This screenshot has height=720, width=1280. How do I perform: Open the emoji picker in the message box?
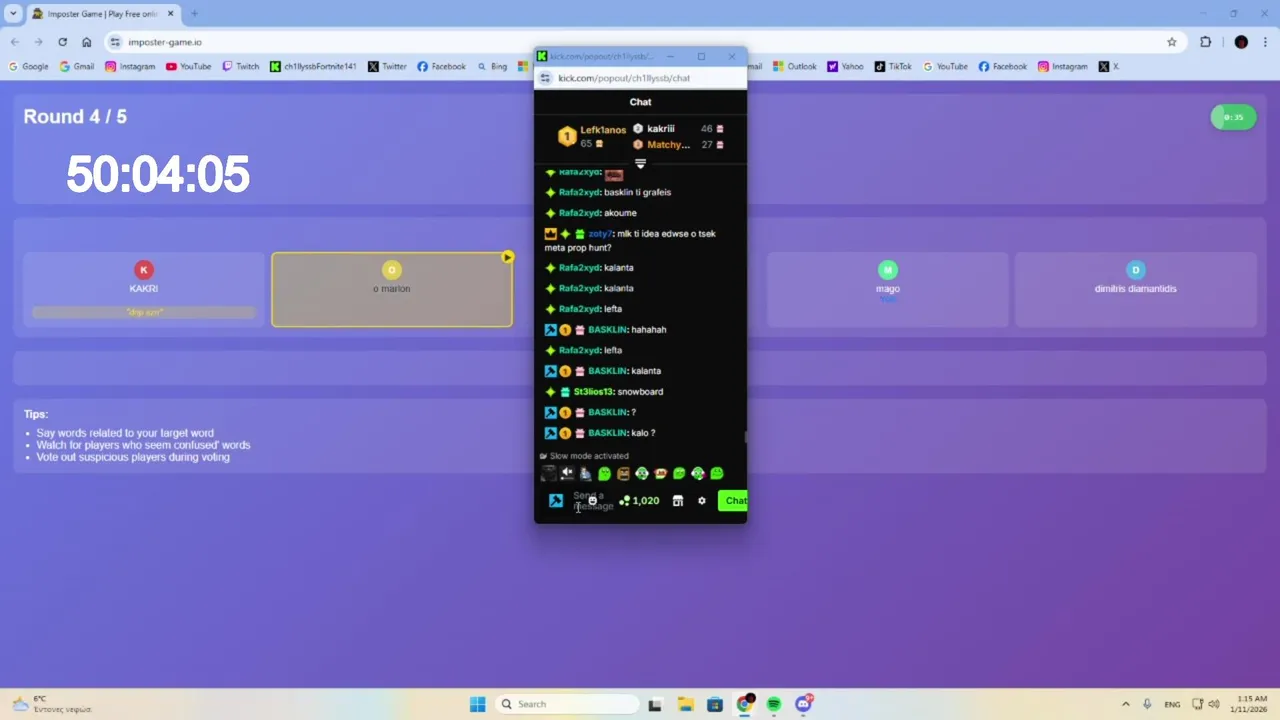pos(593,501)
